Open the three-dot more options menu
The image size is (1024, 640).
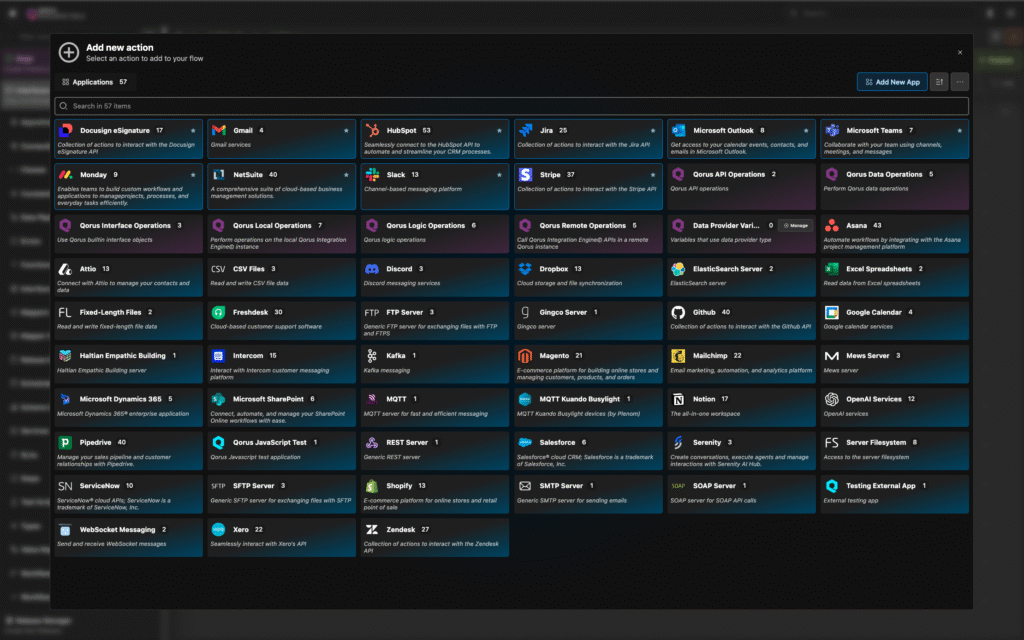(x=960, y=82)
